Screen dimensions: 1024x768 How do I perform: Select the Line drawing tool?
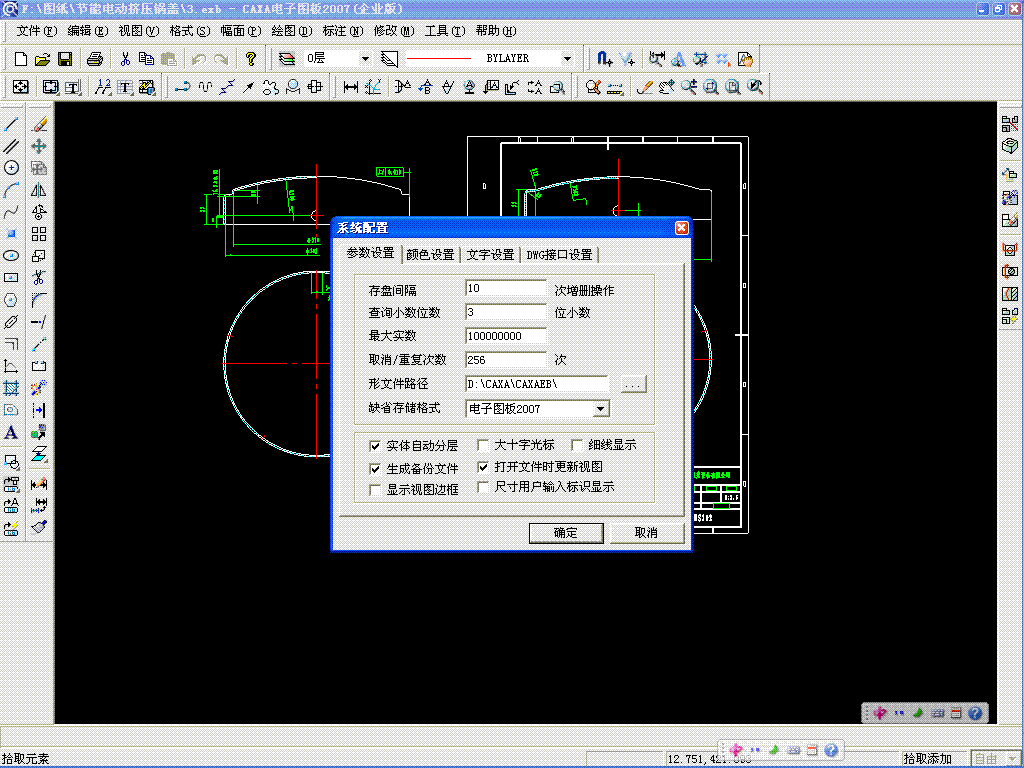11,123
